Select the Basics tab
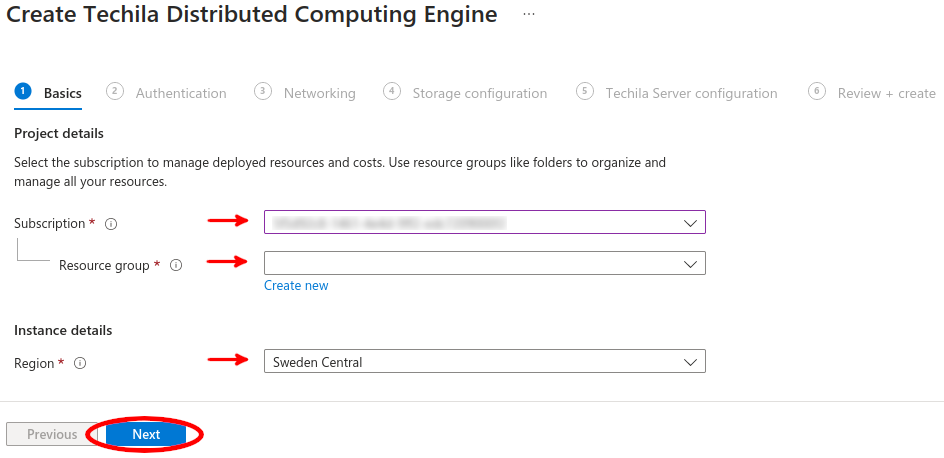Image resolution: width=944 pixels, height=458 pixels. [62, 93]
